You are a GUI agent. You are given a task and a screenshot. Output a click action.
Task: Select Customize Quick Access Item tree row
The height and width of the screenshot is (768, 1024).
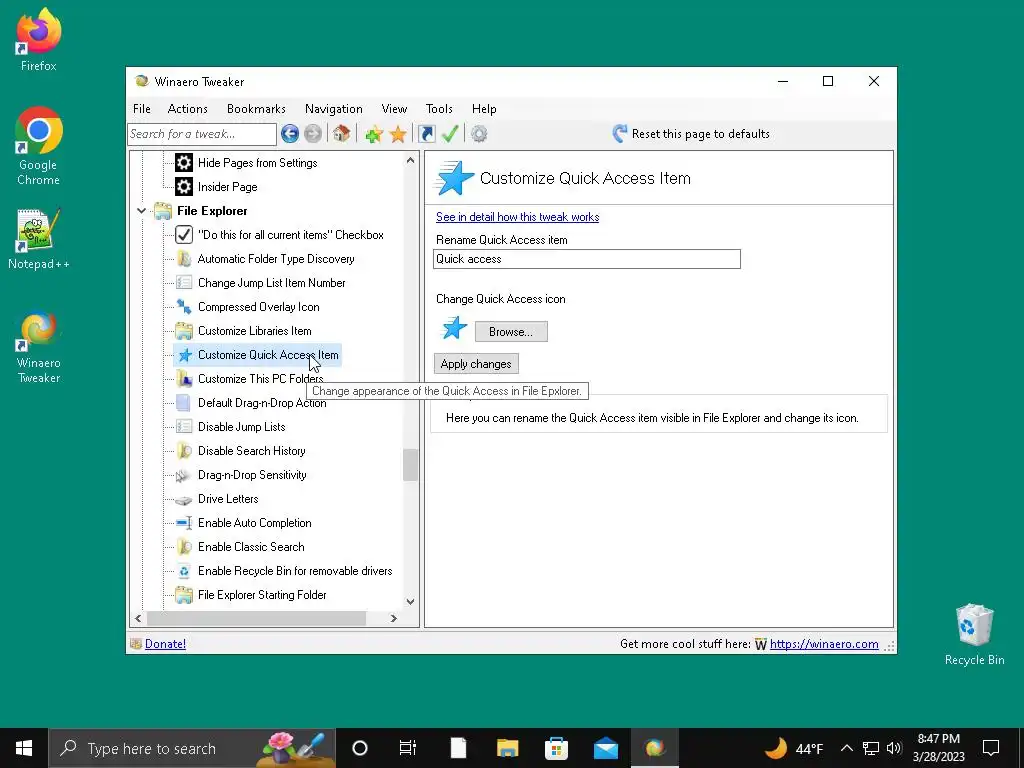pyautogui.click(x=258, y=355)
